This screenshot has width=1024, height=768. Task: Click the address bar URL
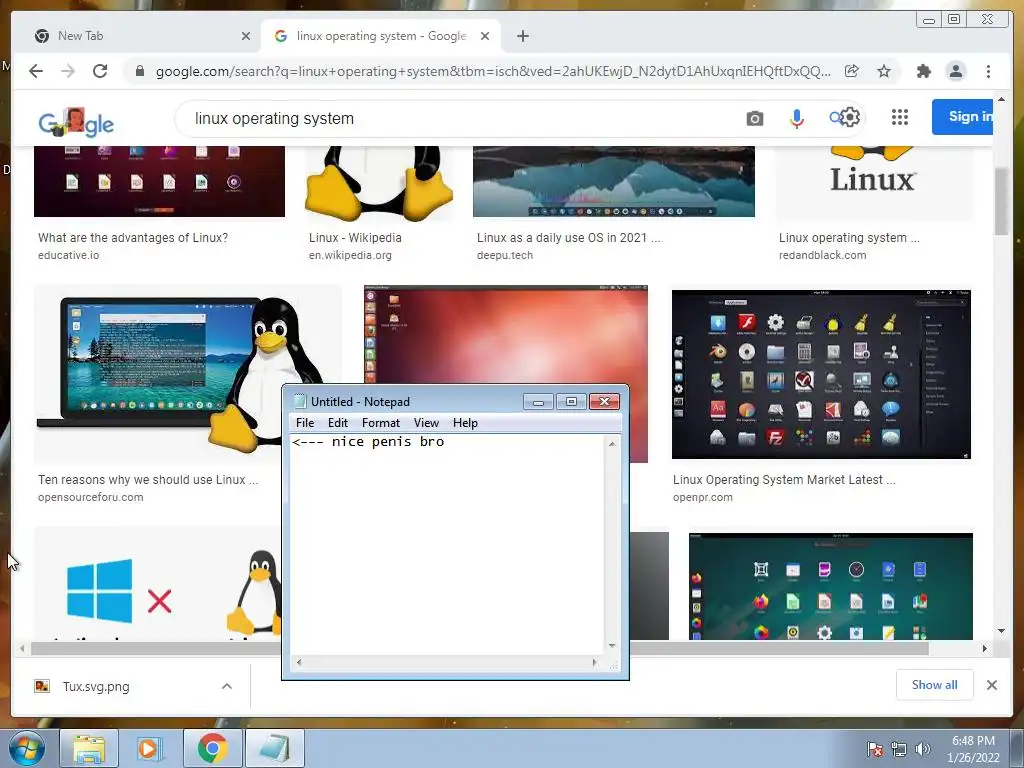point(493,71)
